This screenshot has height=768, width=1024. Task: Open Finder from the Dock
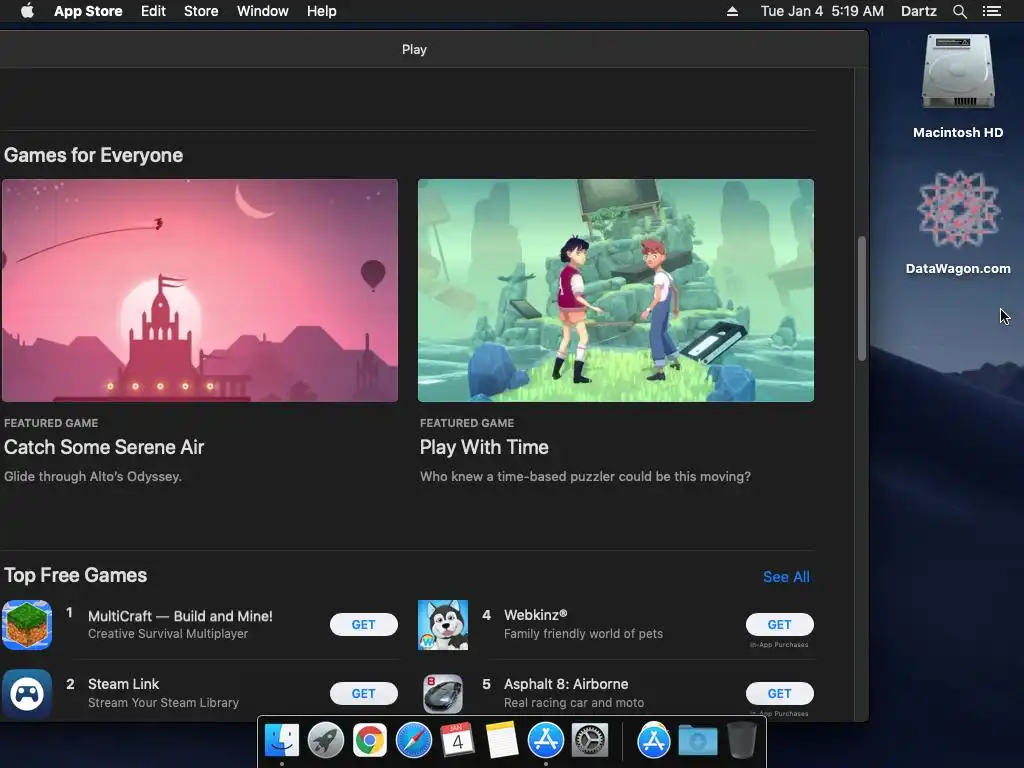(x=282, y=740)
